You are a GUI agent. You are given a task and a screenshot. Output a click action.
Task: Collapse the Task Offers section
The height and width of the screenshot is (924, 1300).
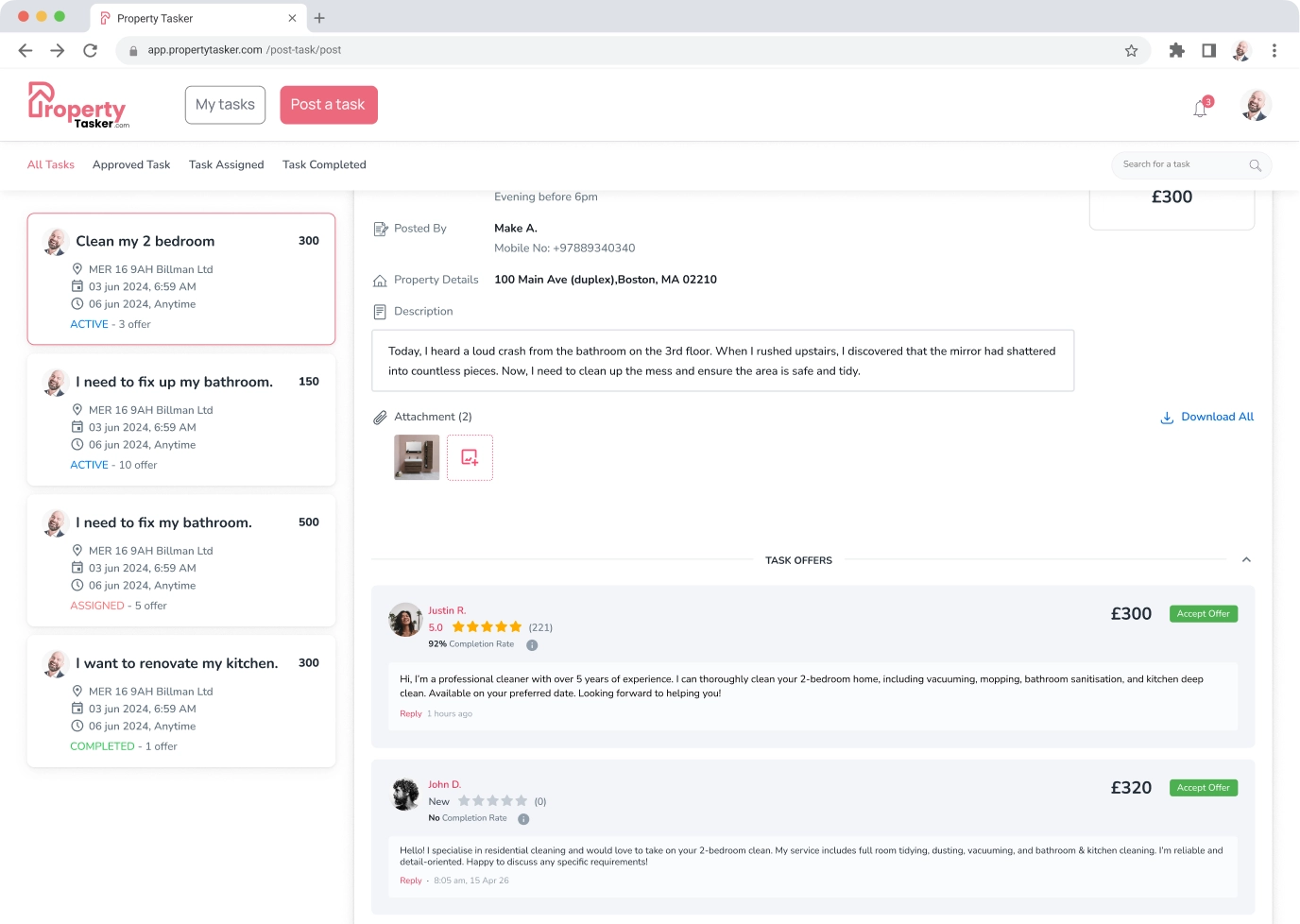[1246, 560]
